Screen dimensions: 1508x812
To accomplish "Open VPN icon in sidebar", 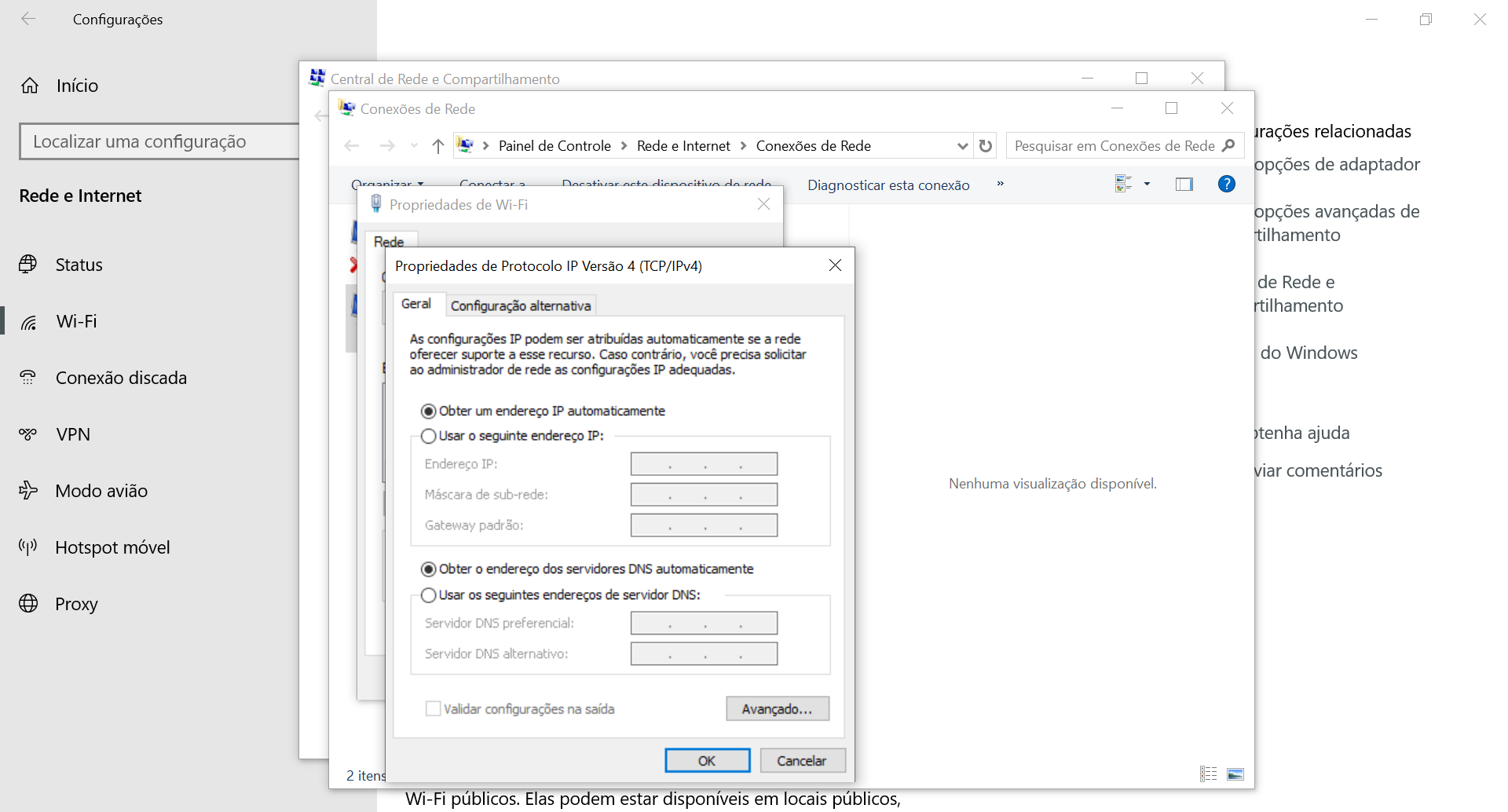I will coord(28,434).
